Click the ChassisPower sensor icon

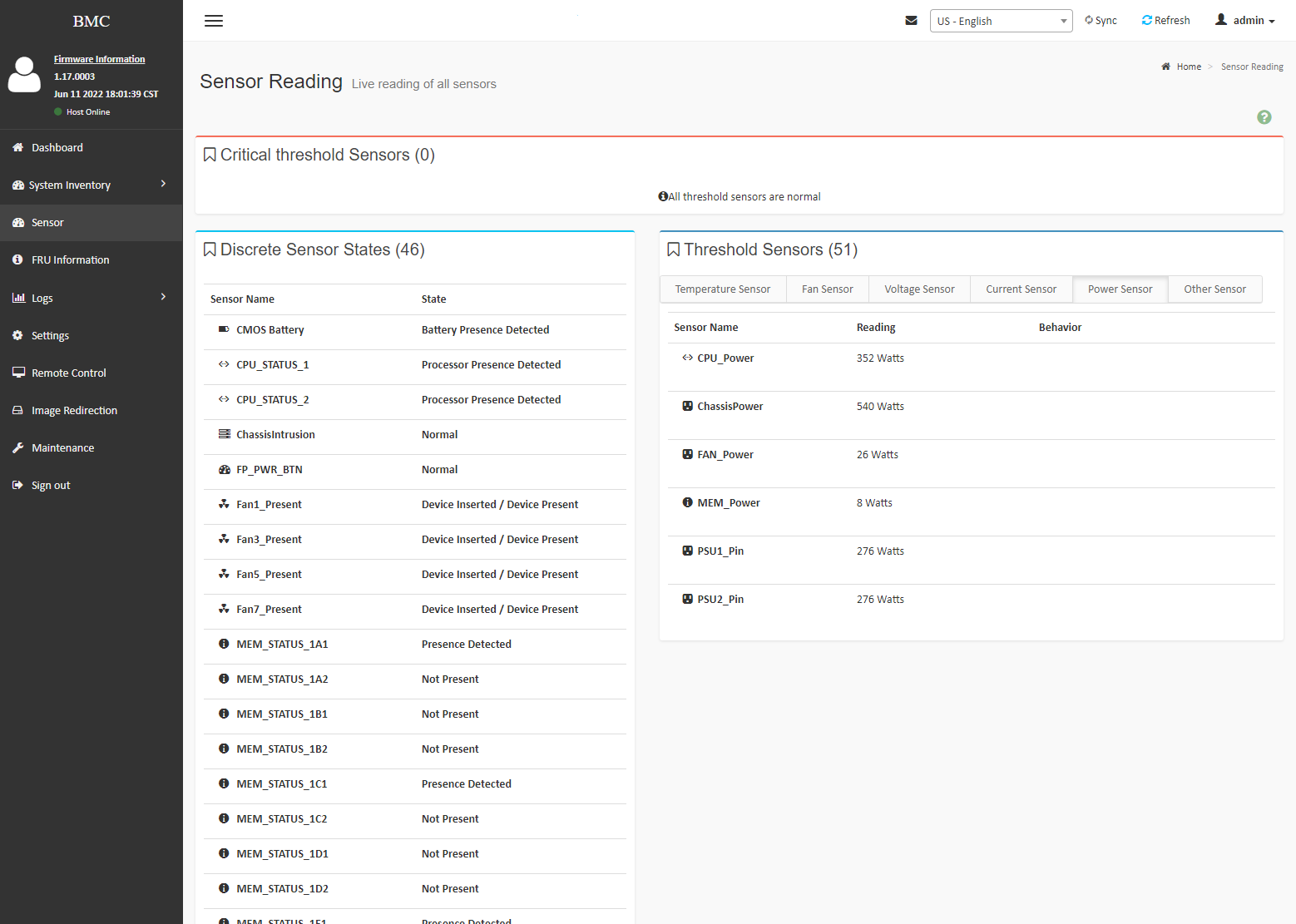[x=687, y=406]
